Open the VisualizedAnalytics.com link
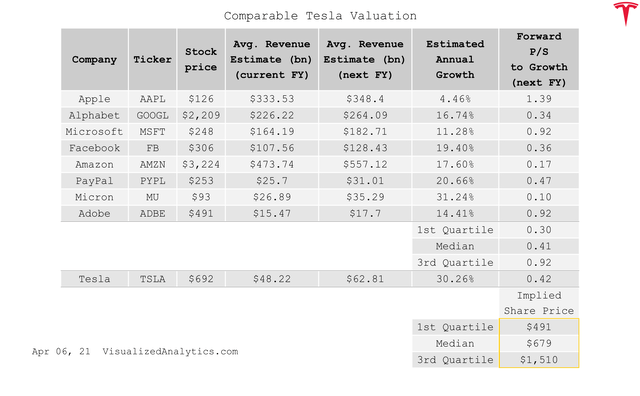This screenshot has width=640, height=396. (170, 352)
